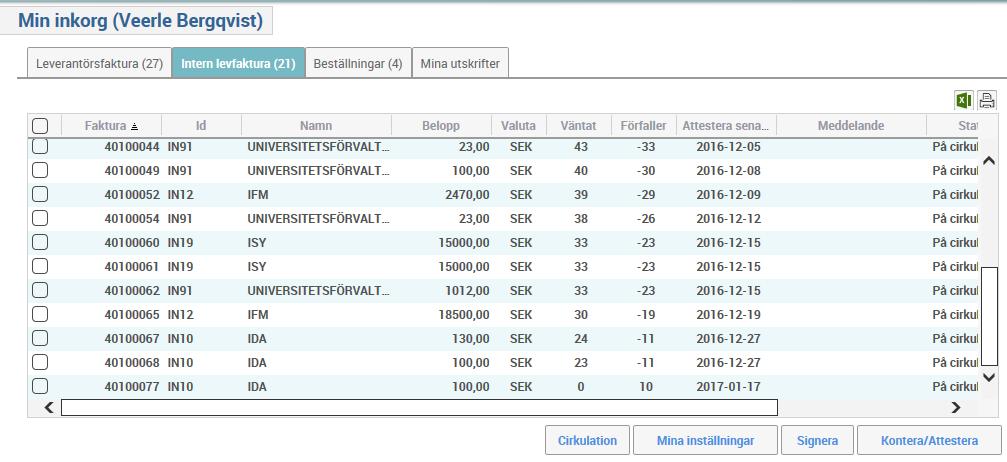Screen dimensions: 1007x462
Task: Click the Cirkulation button
Action: pos(587,441)
